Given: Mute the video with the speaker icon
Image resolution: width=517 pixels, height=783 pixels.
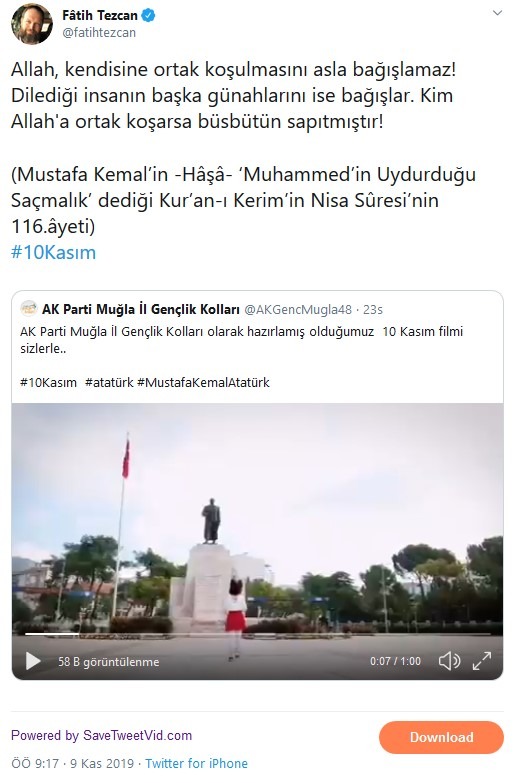Looking at the screenshot, I should tap(450, 661).
